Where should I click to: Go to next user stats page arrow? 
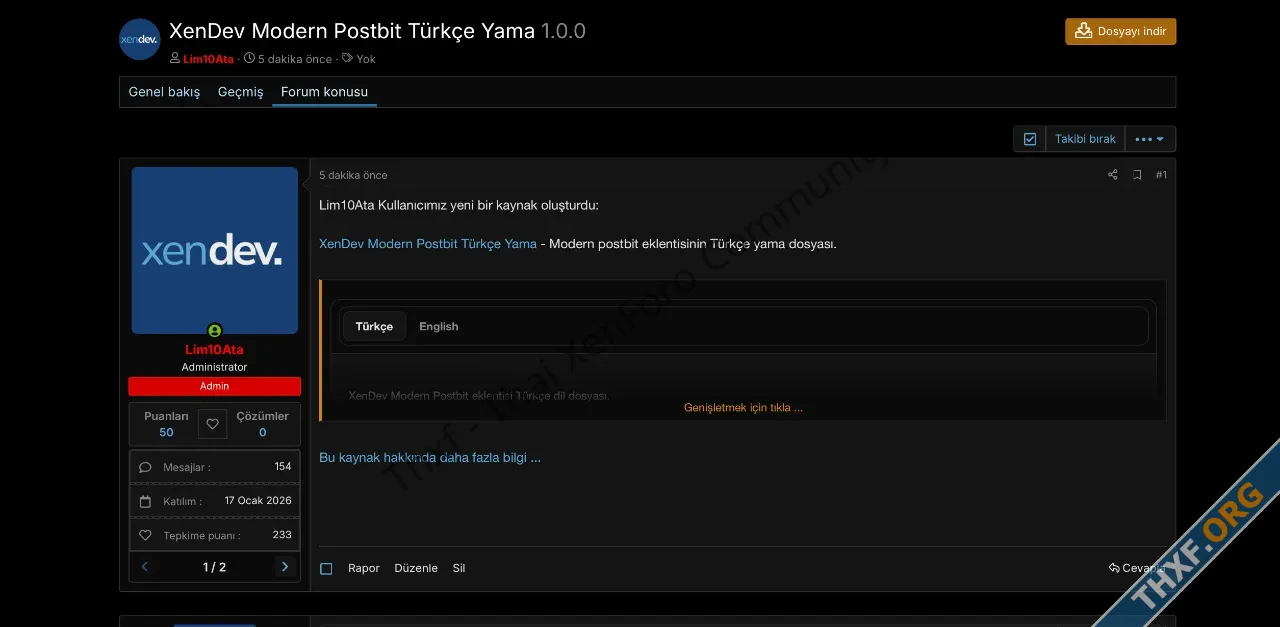click(x=285, y=567)
